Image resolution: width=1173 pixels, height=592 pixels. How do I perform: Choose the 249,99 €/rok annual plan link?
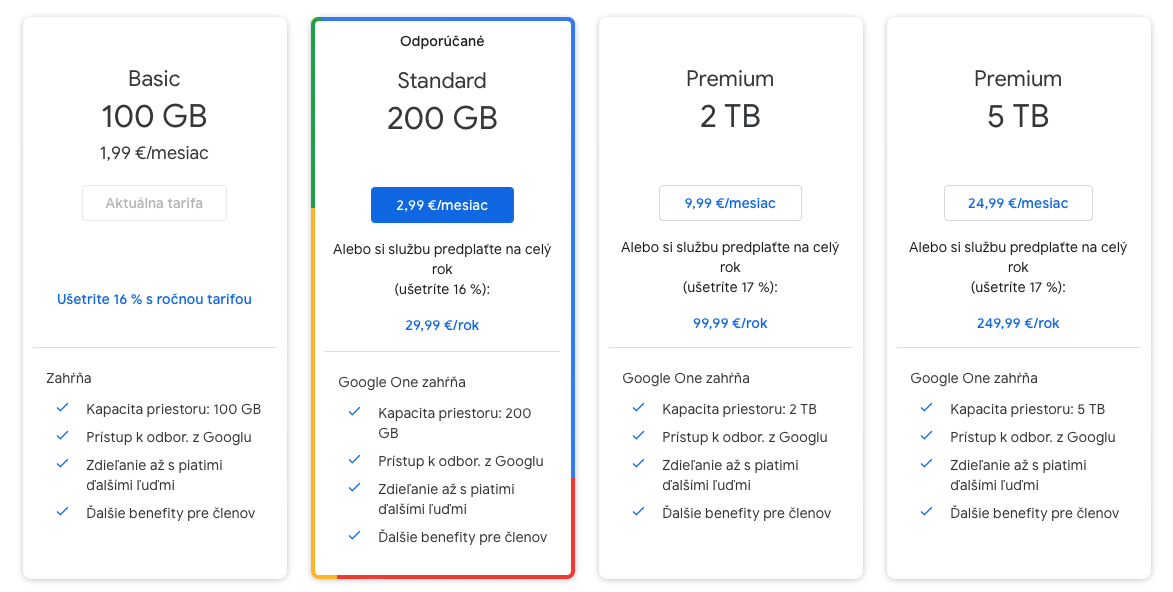point(1018,323)
